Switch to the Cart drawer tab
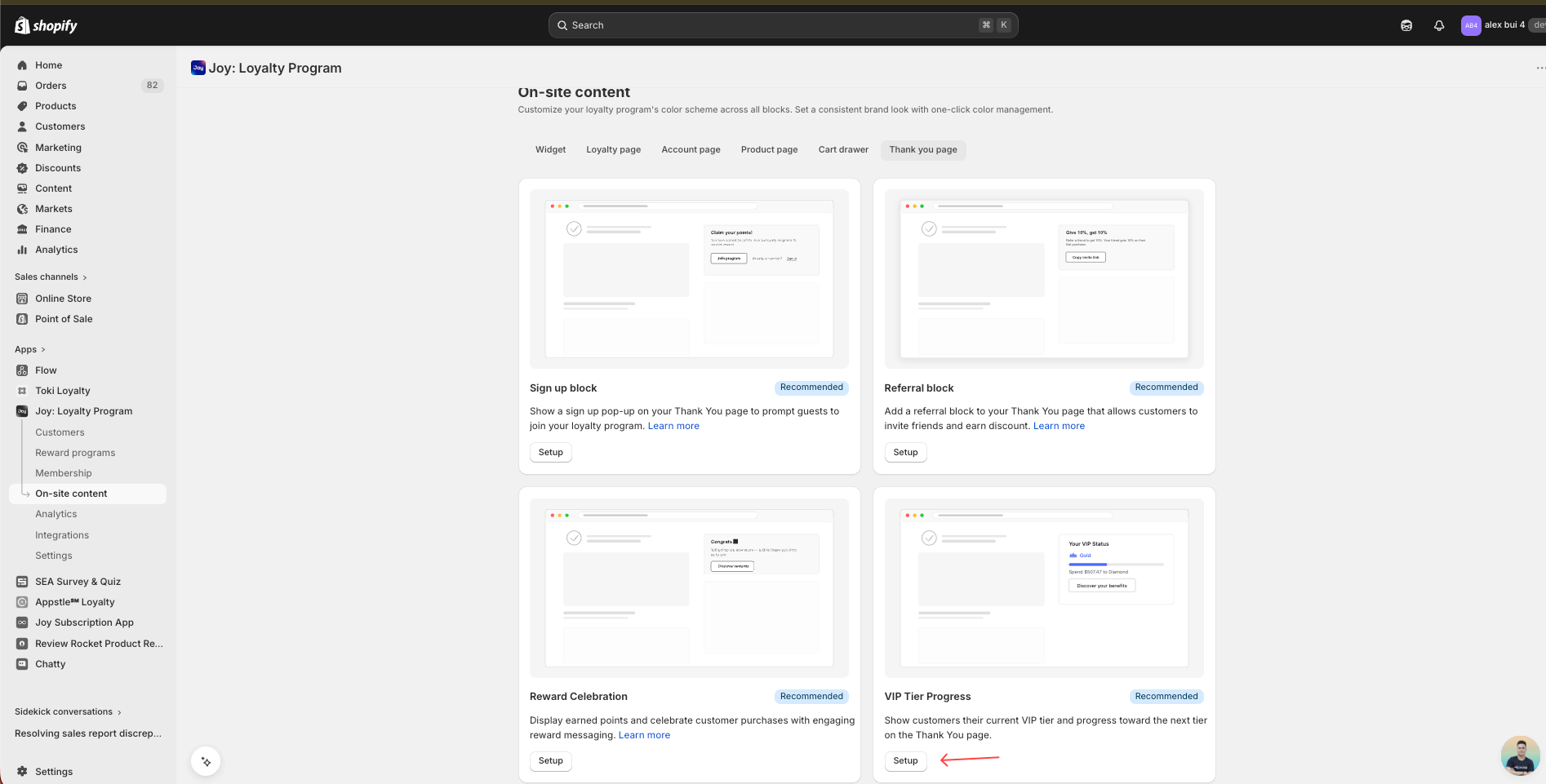 pos(843,150)
